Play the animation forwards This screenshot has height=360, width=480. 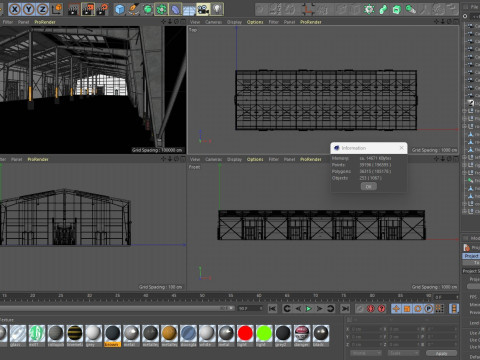[309, 309]
